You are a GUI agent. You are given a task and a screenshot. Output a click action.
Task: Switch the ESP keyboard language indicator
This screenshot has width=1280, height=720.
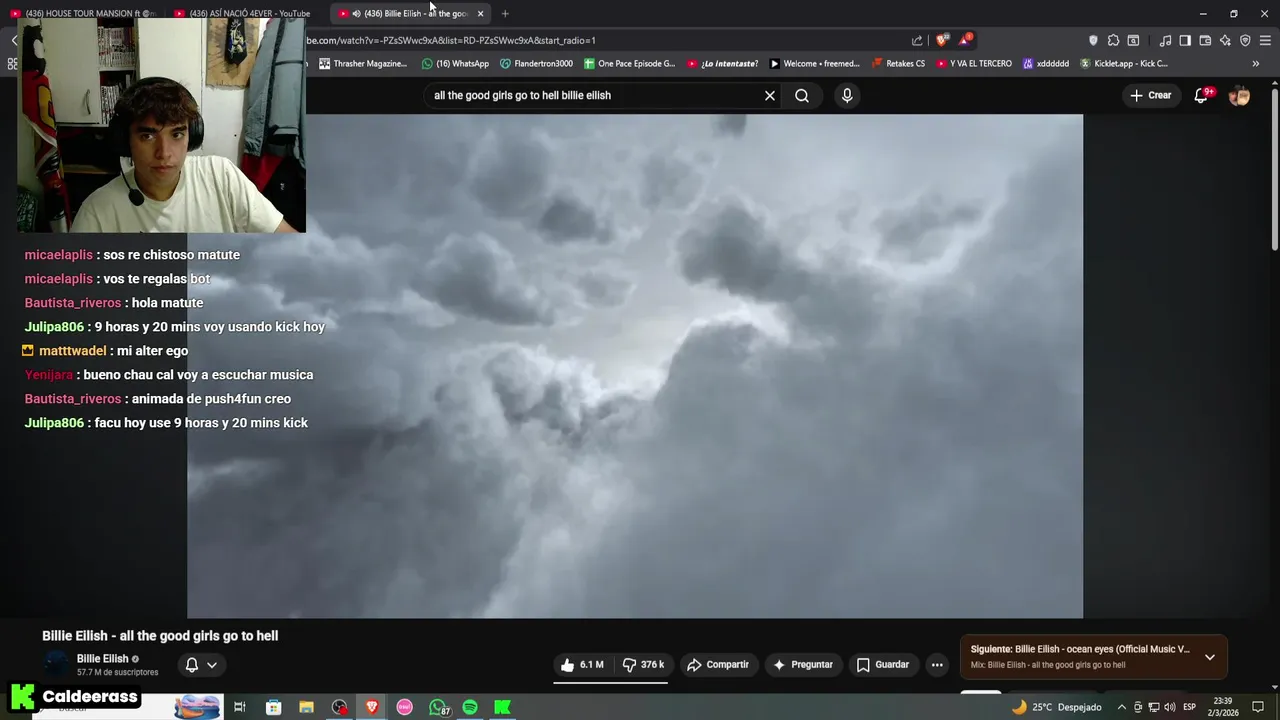(1190, 707)
